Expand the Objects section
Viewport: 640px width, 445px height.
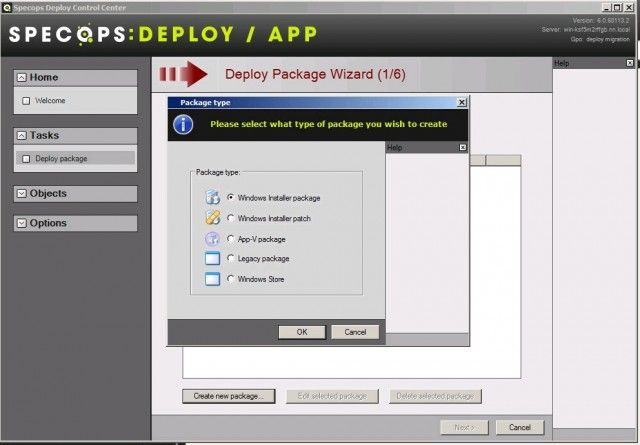[x=22, y=194]
